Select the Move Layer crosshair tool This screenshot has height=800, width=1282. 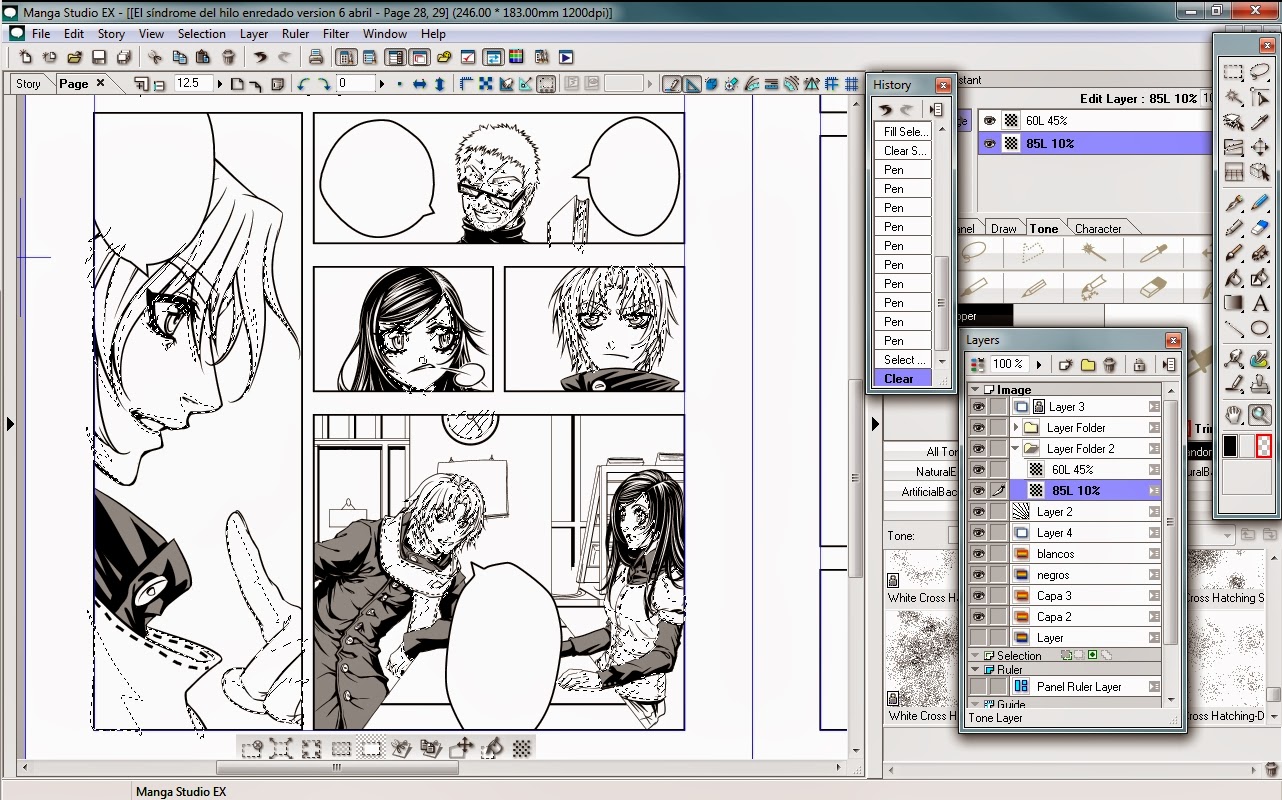(1260, 147)
